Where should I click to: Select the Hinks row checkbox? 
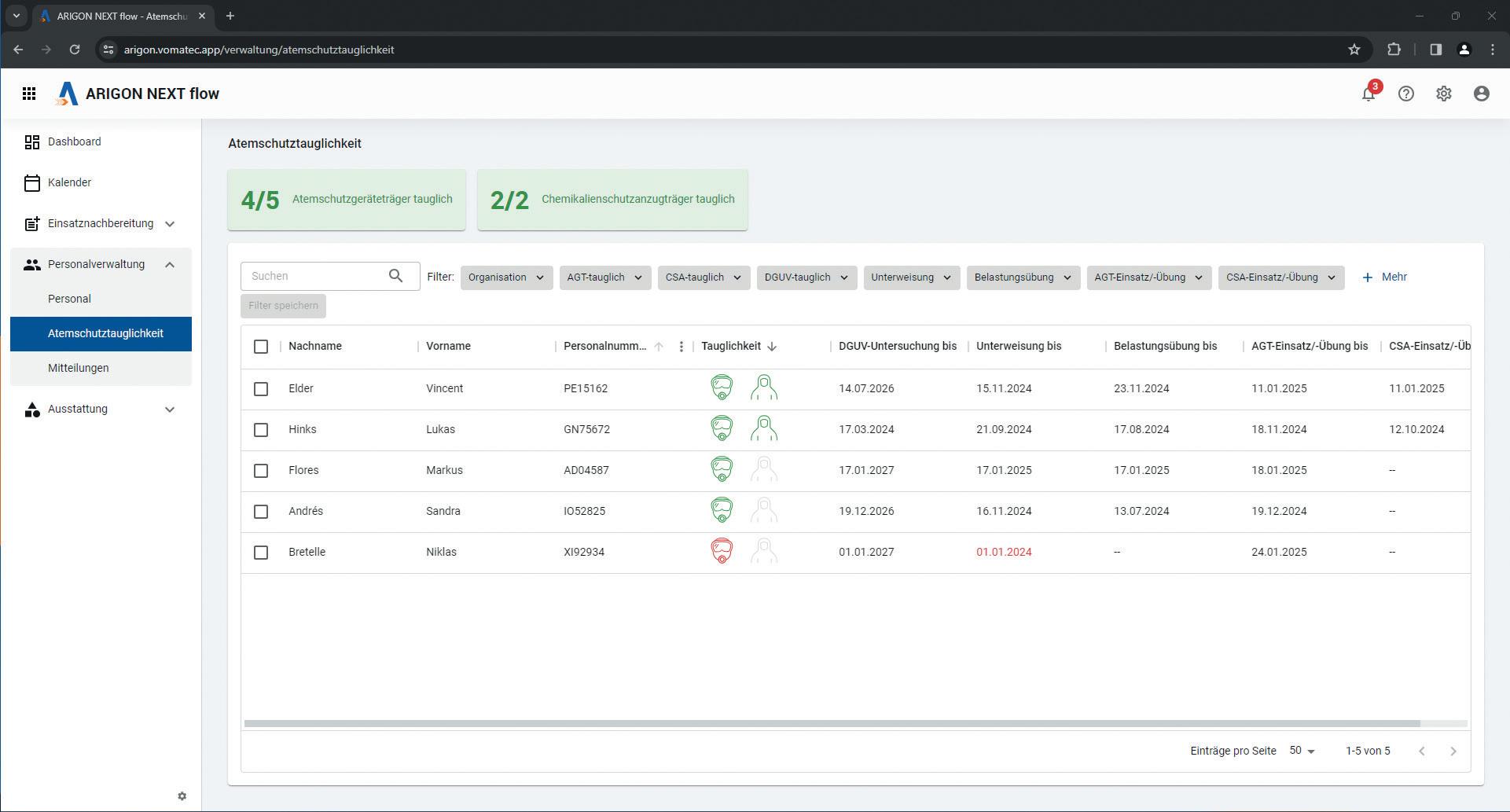(x=261, y=430)
